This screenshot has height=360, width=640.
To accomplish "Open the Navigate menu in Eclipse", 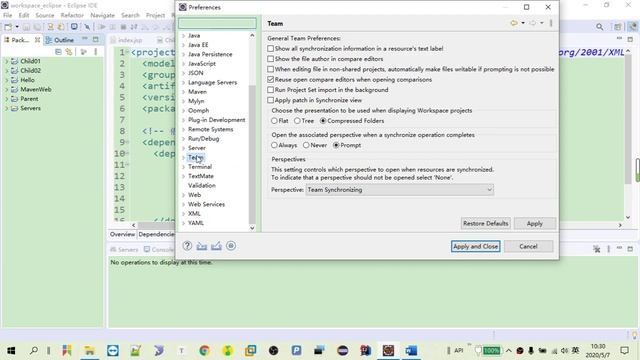I will tap(102, 15).
